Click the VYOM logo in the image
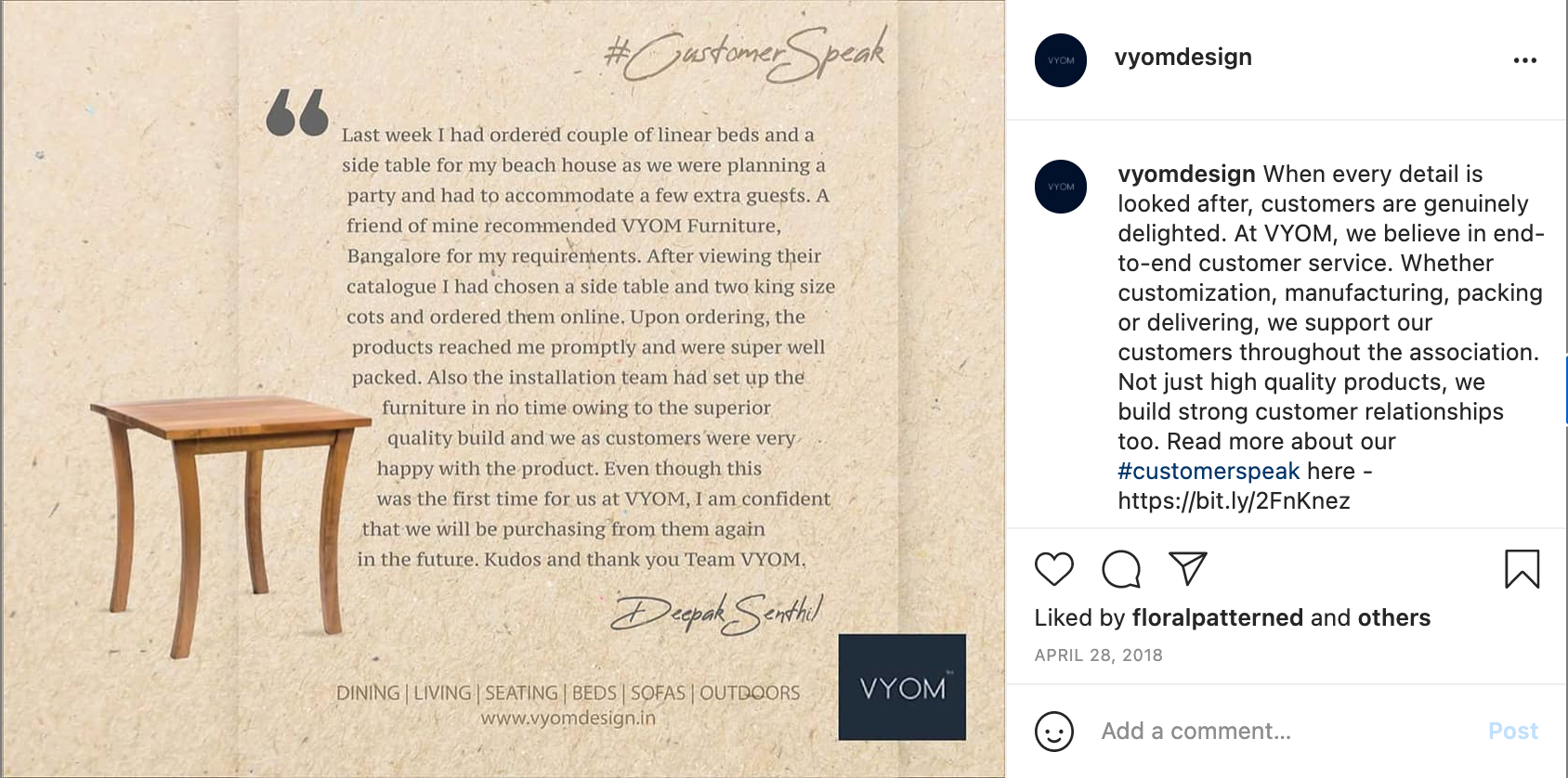Viewport: 1568px width, 778px height. 902,687
